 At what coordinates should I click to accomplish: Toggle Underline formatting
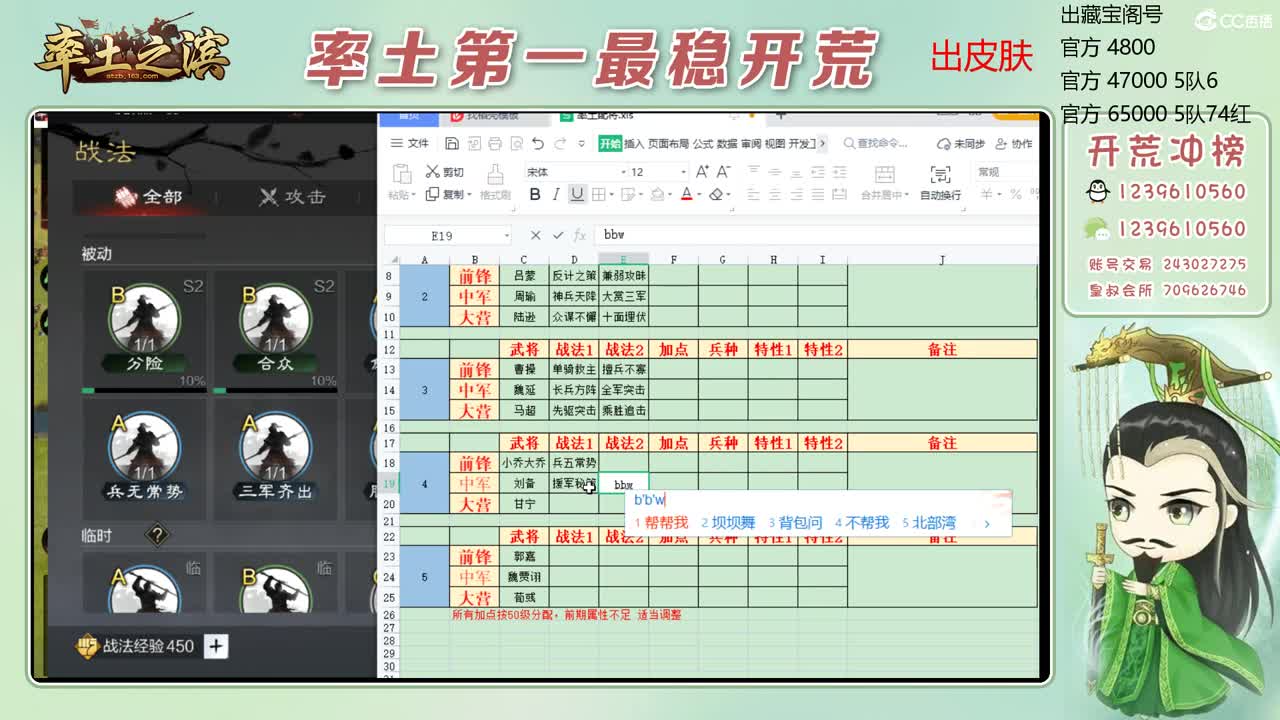(x=577, y=194)
